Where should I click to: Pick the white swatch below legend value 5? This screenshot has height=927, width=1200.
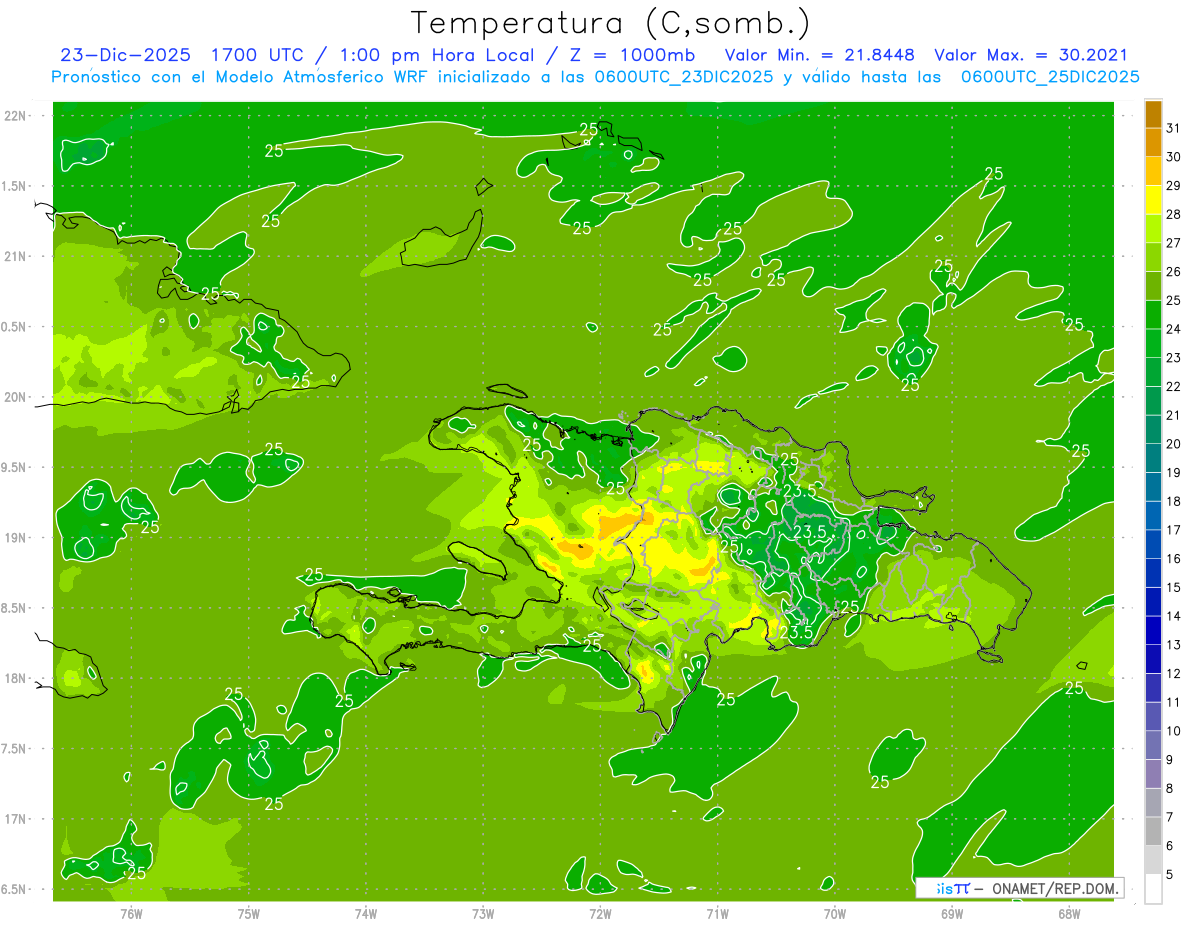[1153, 889]
